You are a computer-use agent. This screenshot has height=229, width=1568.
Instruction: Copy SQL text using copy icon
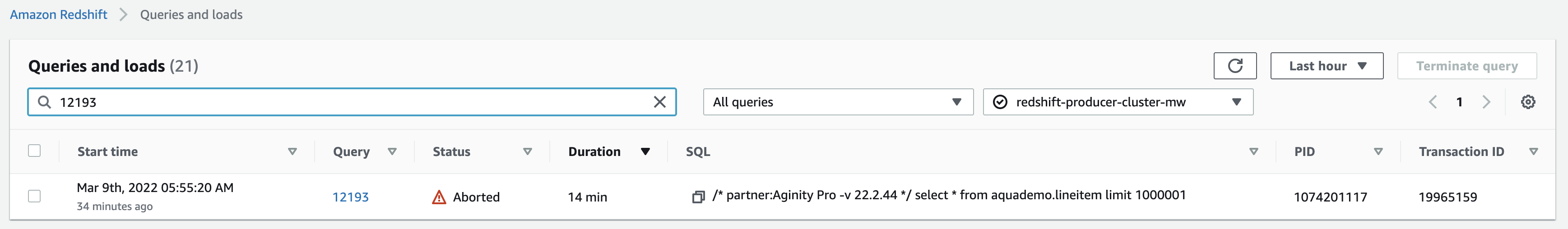point(697,197)
